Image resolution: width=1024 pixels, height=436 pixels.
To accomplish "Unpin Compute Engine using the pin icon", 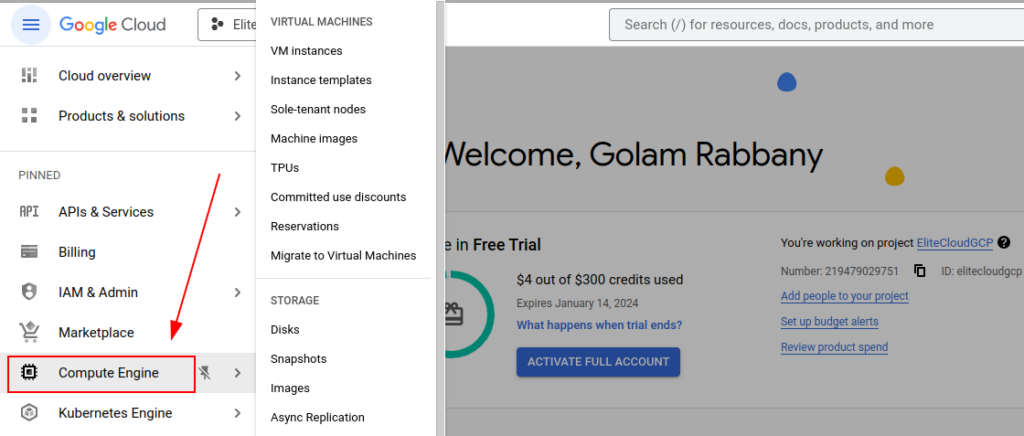I will pos(206,373).
